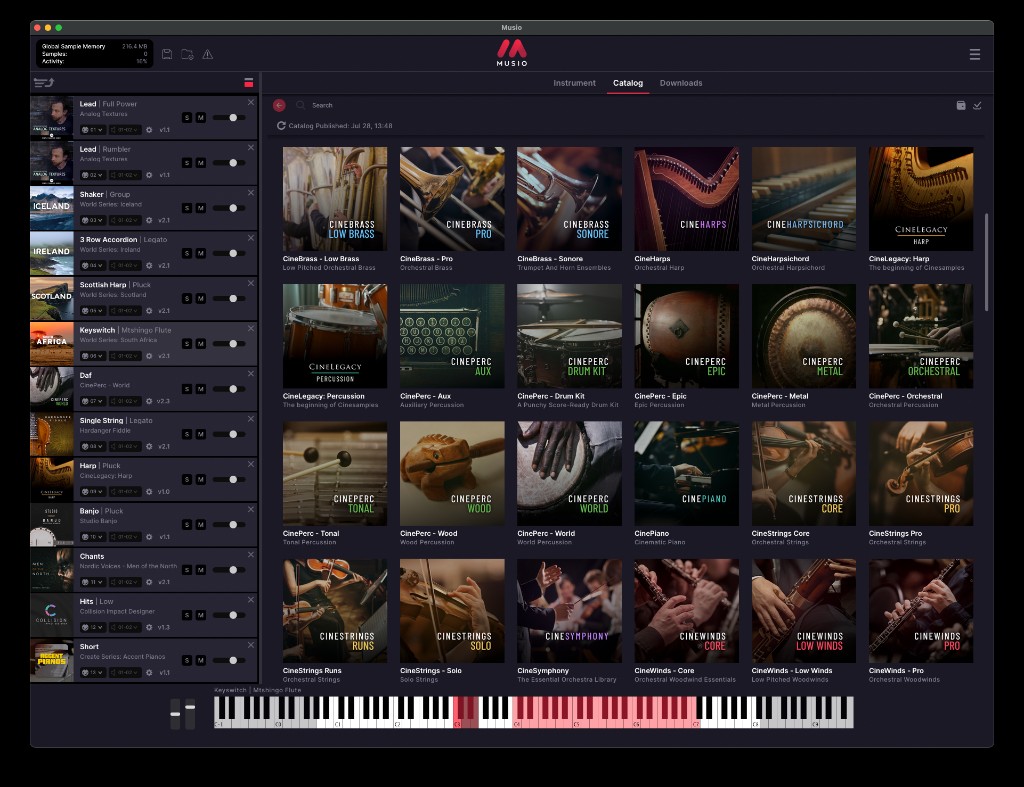Click the warning triangle icon
This screenshot has width=1024, height=787.
(208, 54)
